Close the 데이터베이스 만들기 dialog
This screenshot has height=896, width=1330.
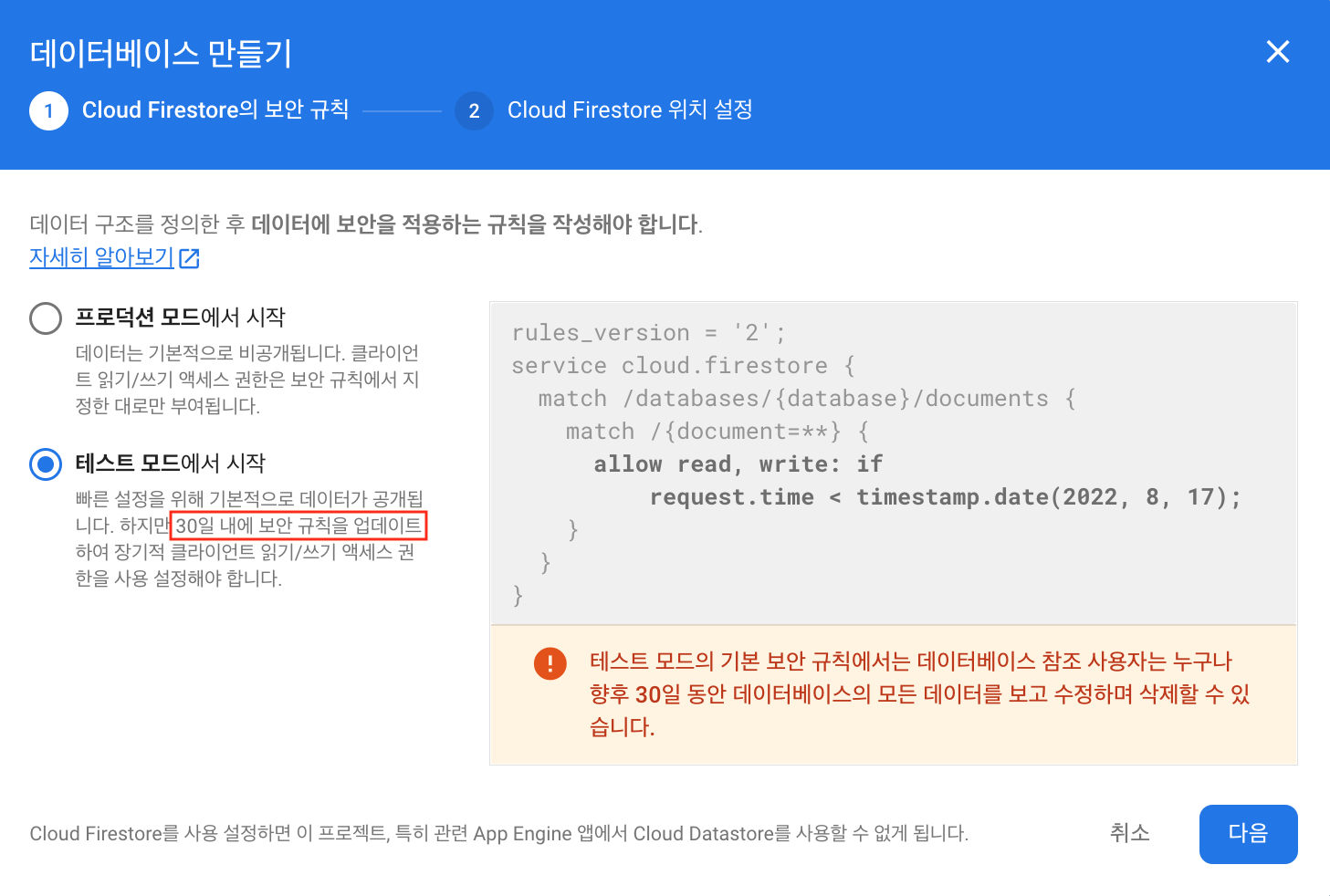[1278, 52]
